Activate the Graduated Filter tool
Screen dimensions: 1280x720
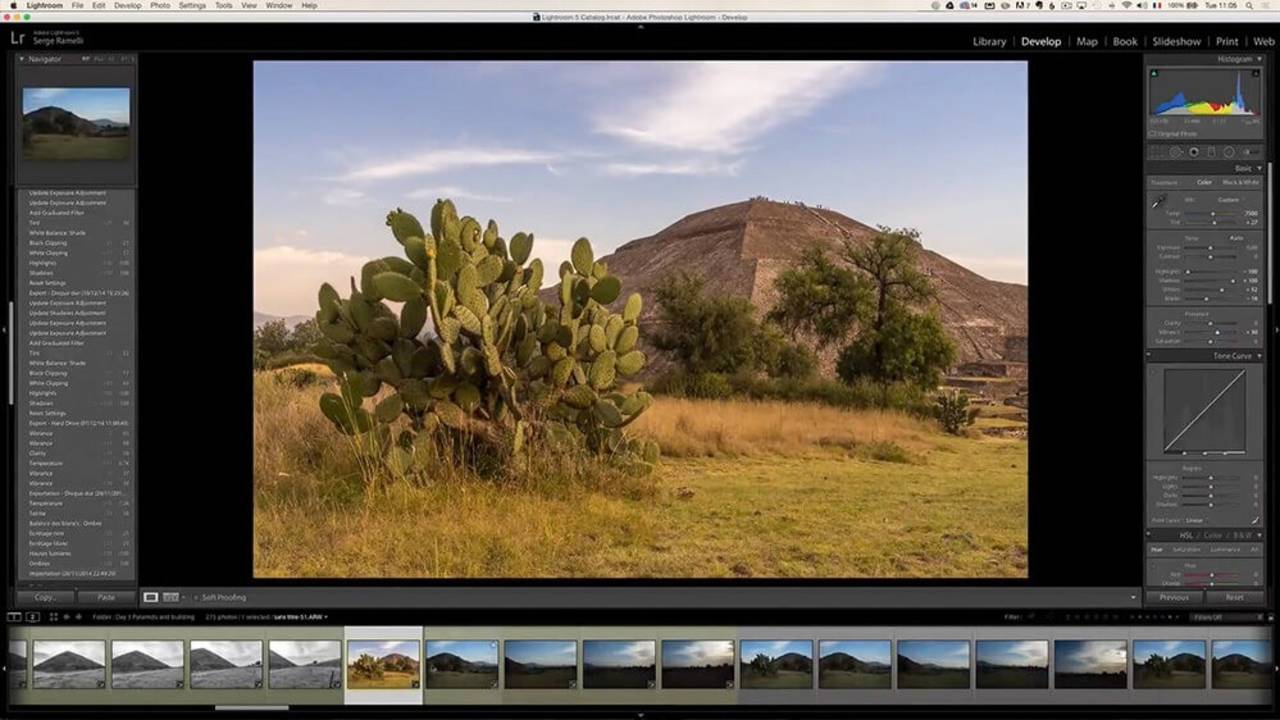point(1211,152)
